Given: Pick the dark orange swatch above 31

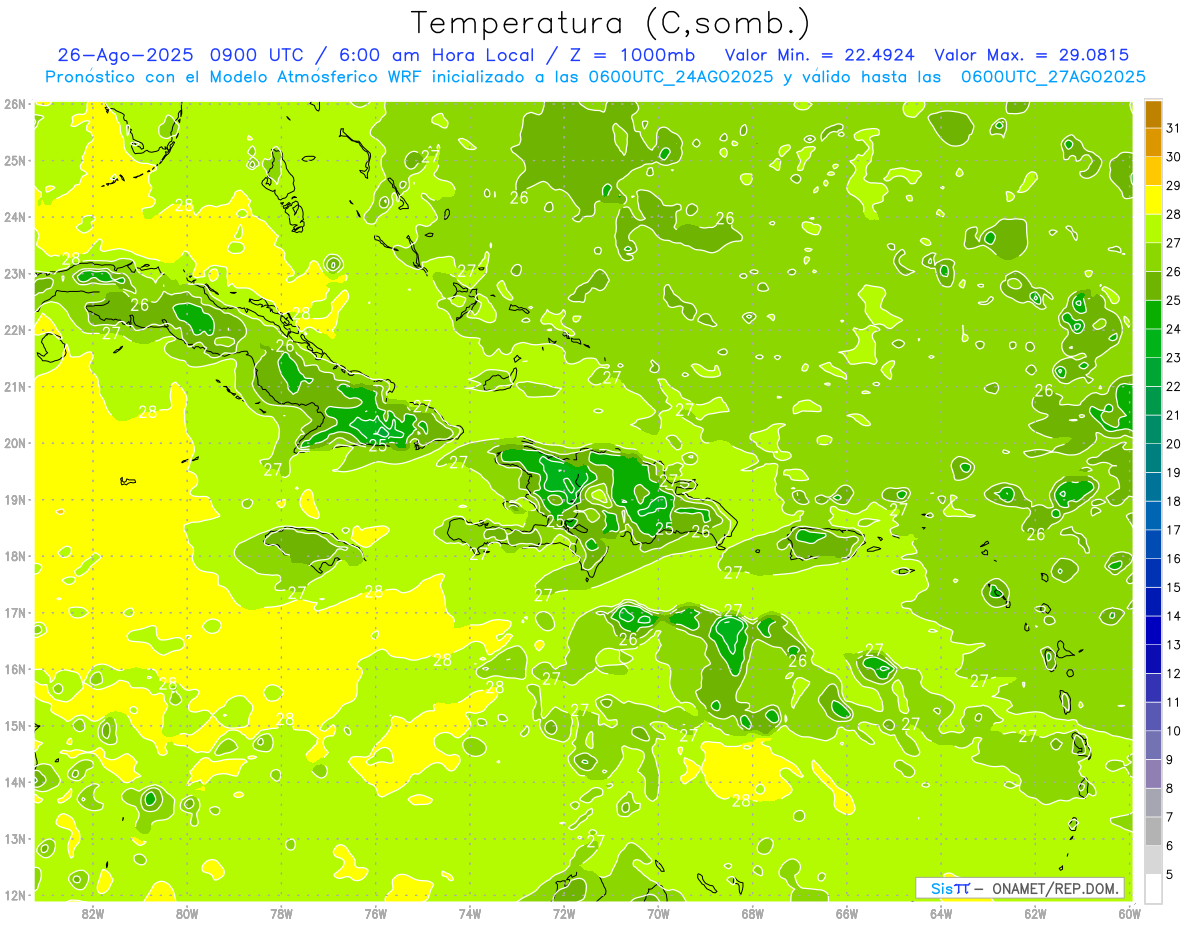Looking at the screenshot, I should pos(1153,114).
